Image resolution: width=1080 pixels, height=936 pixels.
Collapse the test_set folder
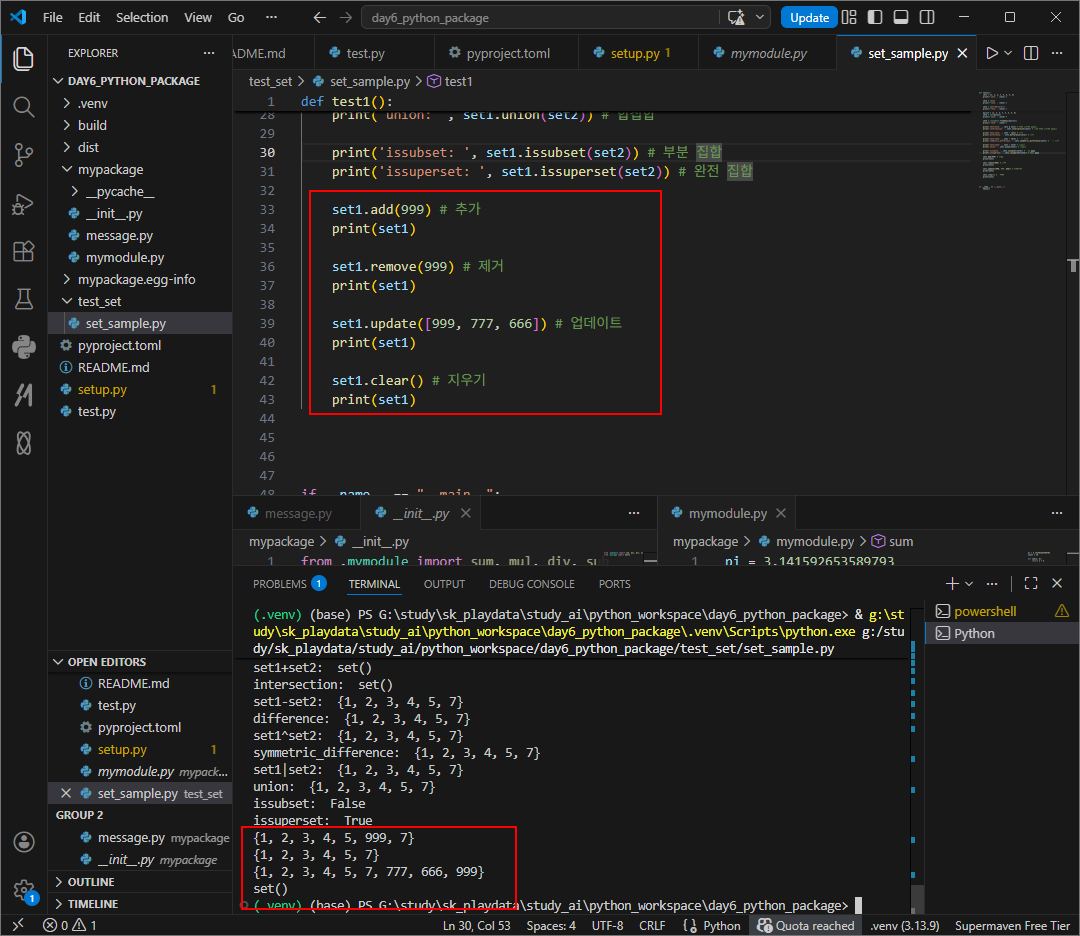[140, 302]
